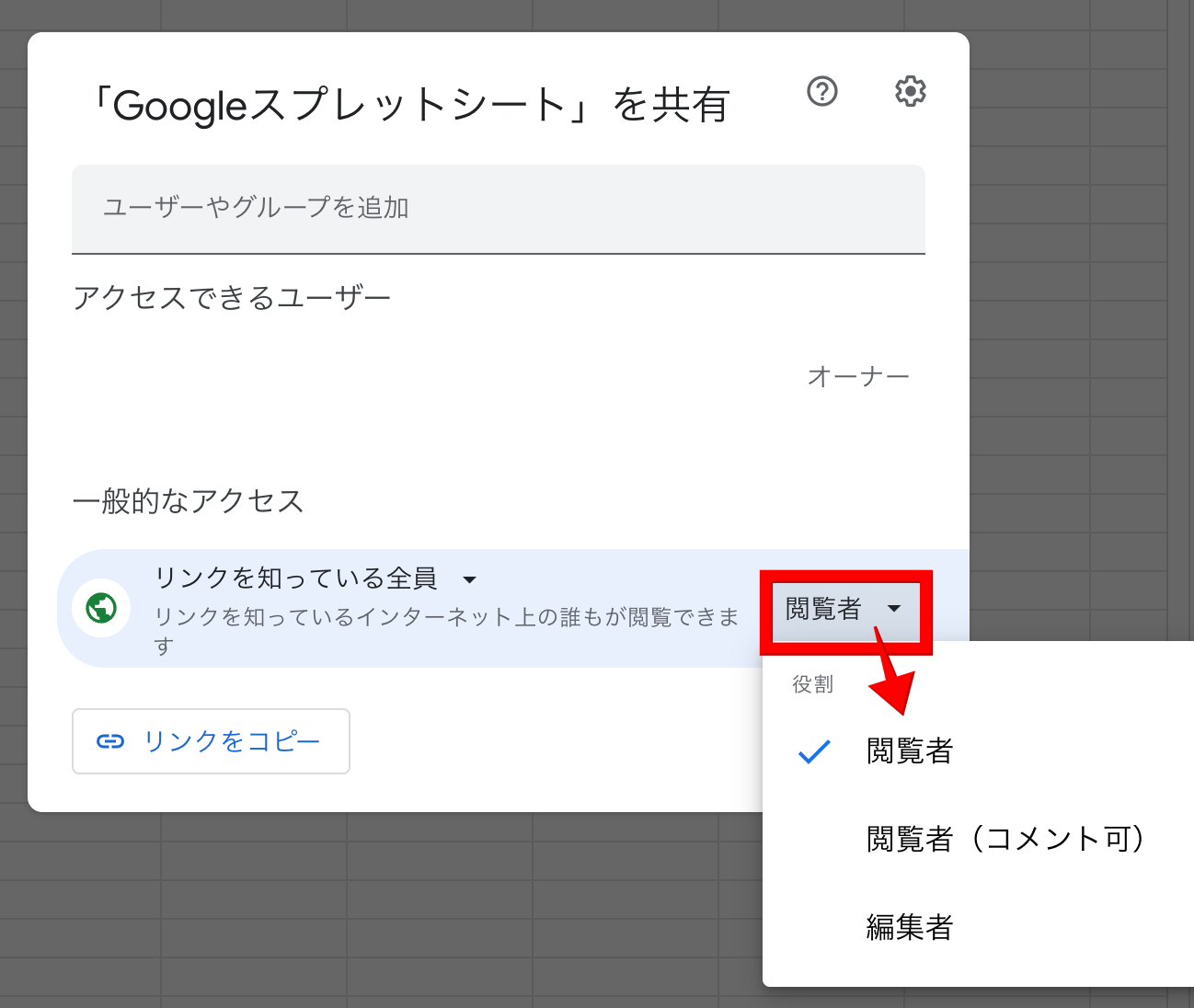Click the アクセスできるユーザー heading
Screen dimensions: 1194x1008
coord(232,297)
